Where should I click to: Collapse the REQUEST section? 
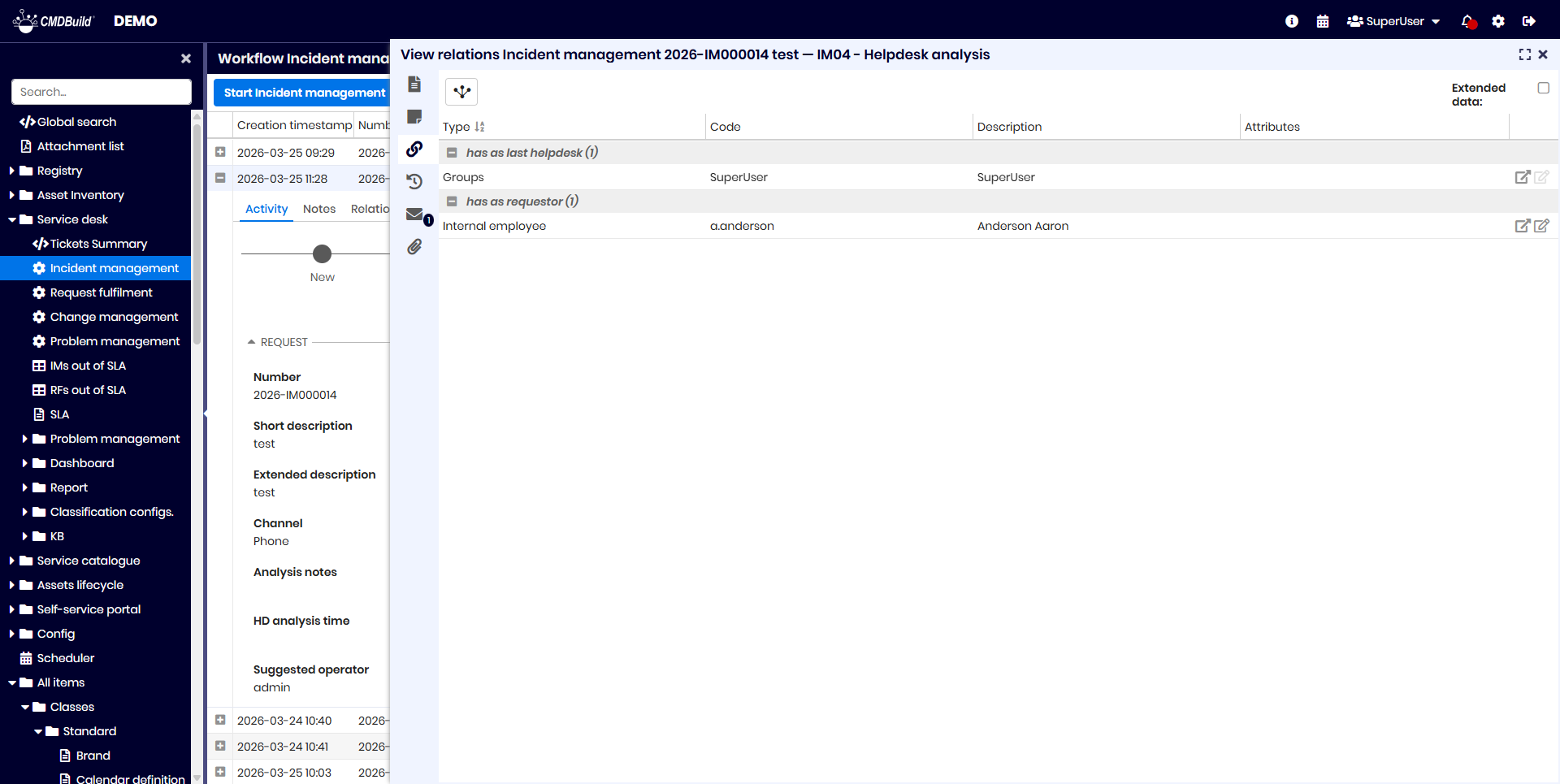point(252,342)
